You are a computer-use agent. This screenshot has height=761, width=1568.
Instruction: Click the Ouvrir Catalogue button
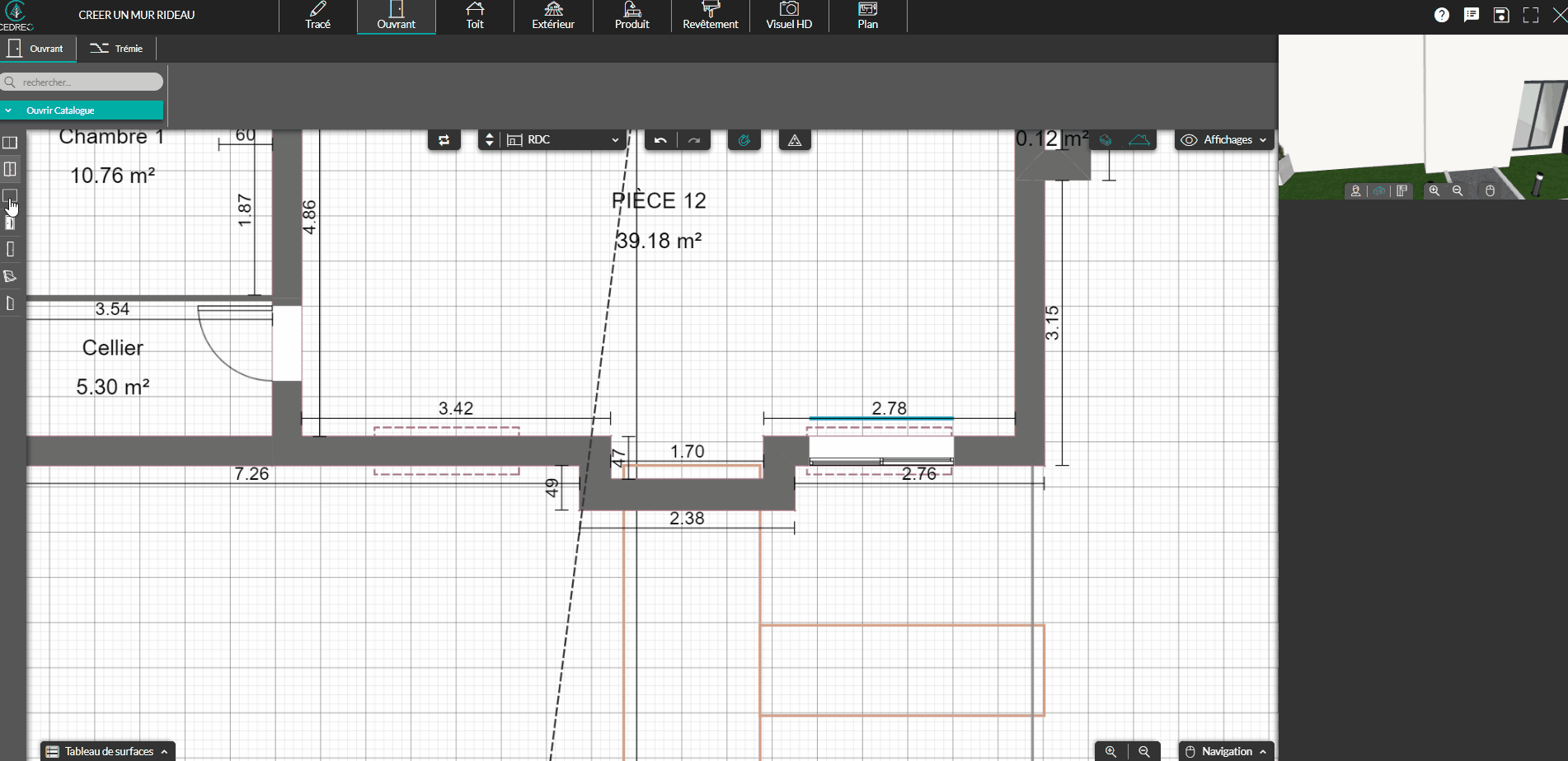pos(82,110)
